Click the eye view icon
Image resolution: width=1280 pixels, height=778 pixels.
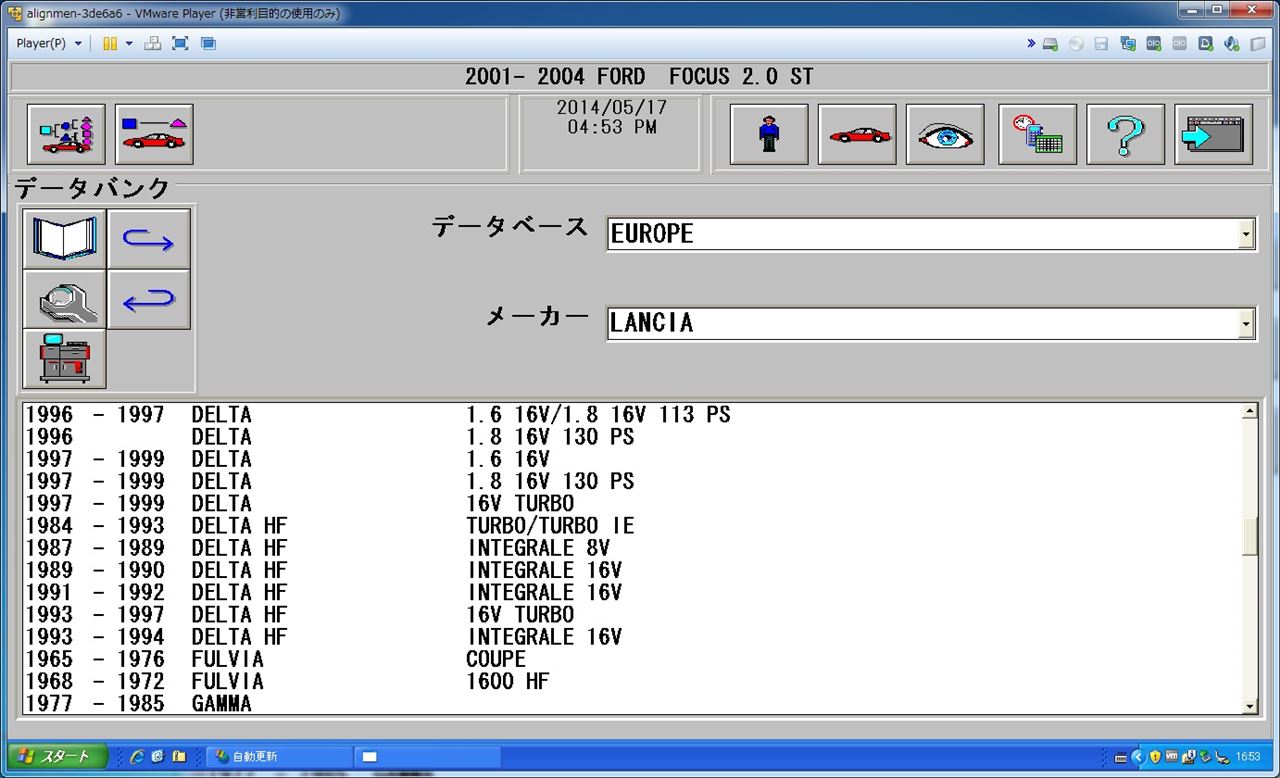point(945,134)
